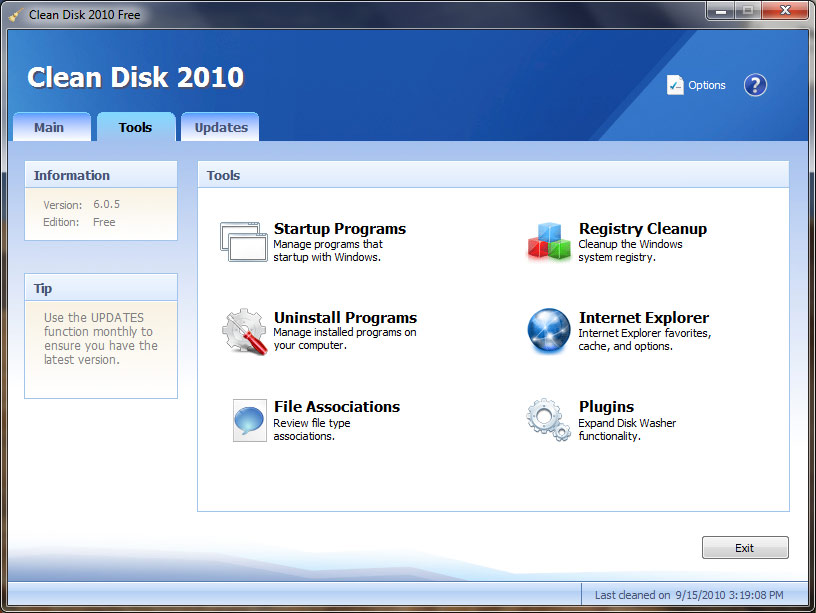This screenshot has width=816, height=613.
Task: Open the File Associations heading link
Action: (337, 406)
